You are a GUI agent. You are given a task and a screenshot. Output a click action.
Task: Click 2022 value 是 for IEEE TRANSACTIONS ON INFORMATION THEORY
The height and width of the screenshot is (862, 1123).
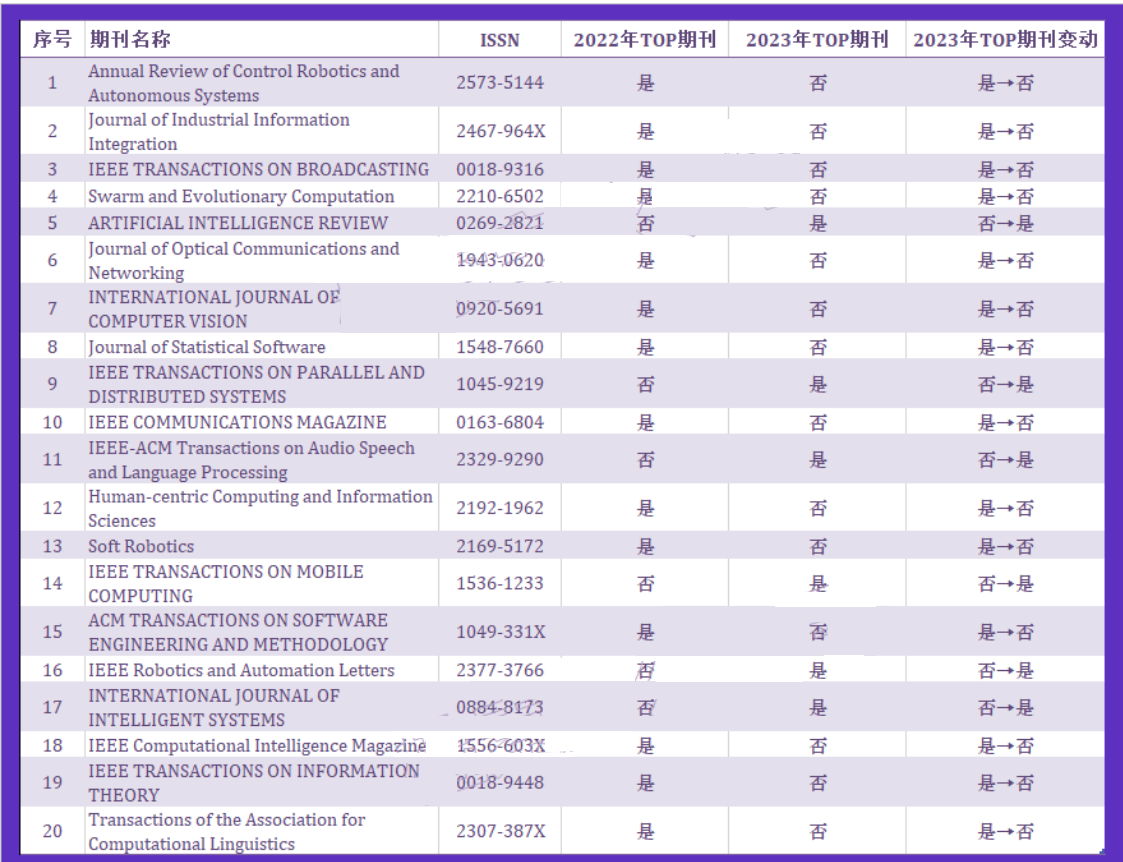[645, 783]
